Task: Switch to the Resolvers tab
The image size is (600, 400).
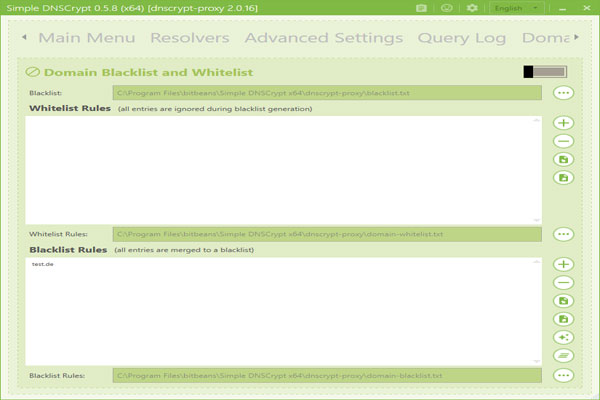Action: [x=189, y=38]
